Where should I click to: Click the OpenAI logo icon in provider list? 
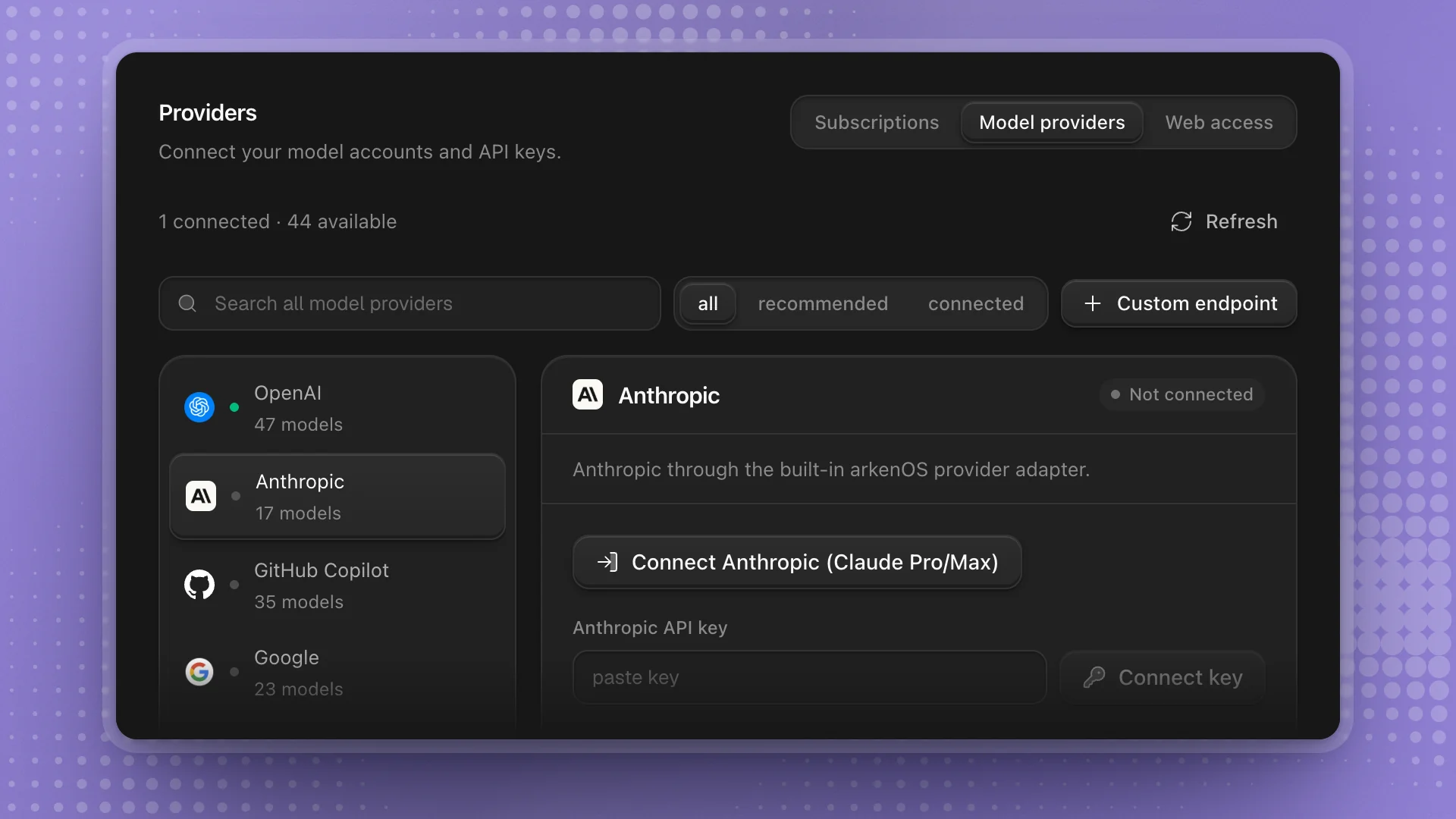pos(199,407)
